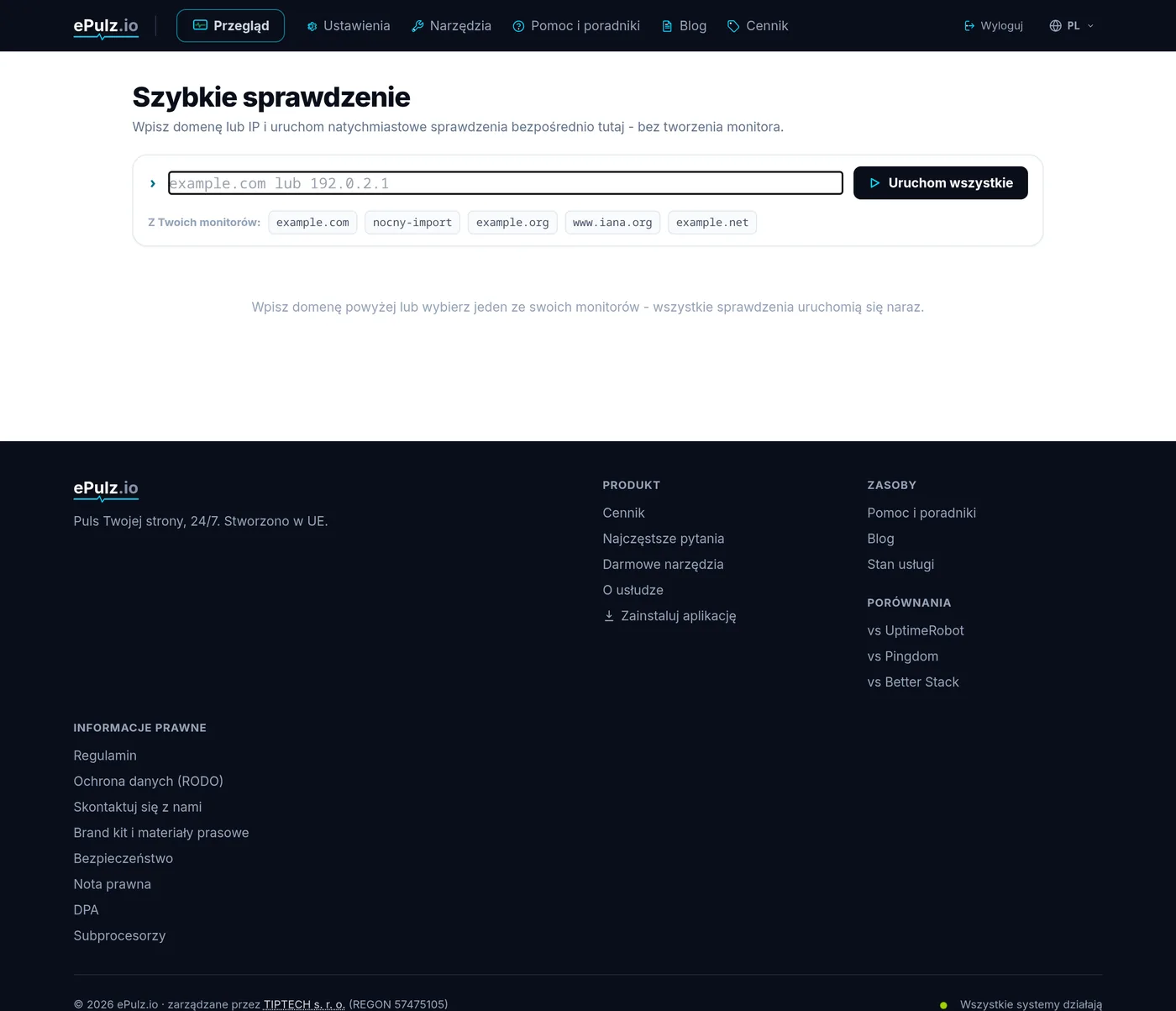Click the Szybkie sprawdzenie heading
1176x1011 pixels.
pyautogui.click(x=271, y=97)
